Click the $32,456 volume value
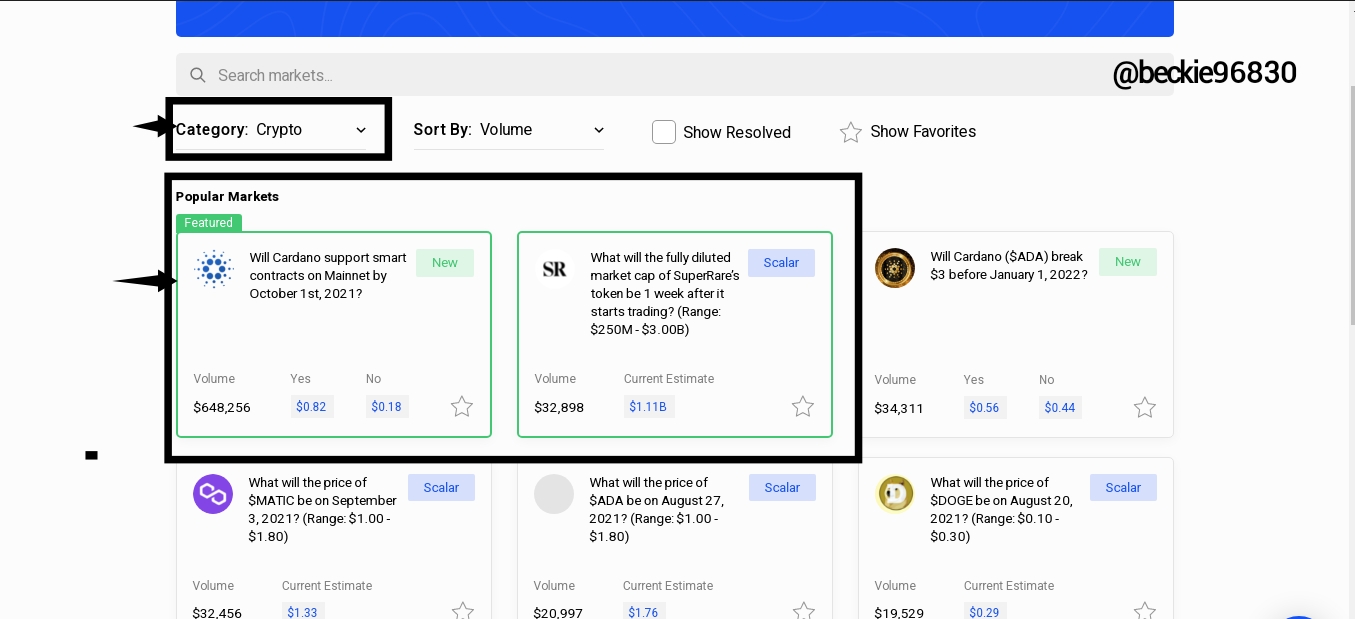 click(x=217, y=613)
